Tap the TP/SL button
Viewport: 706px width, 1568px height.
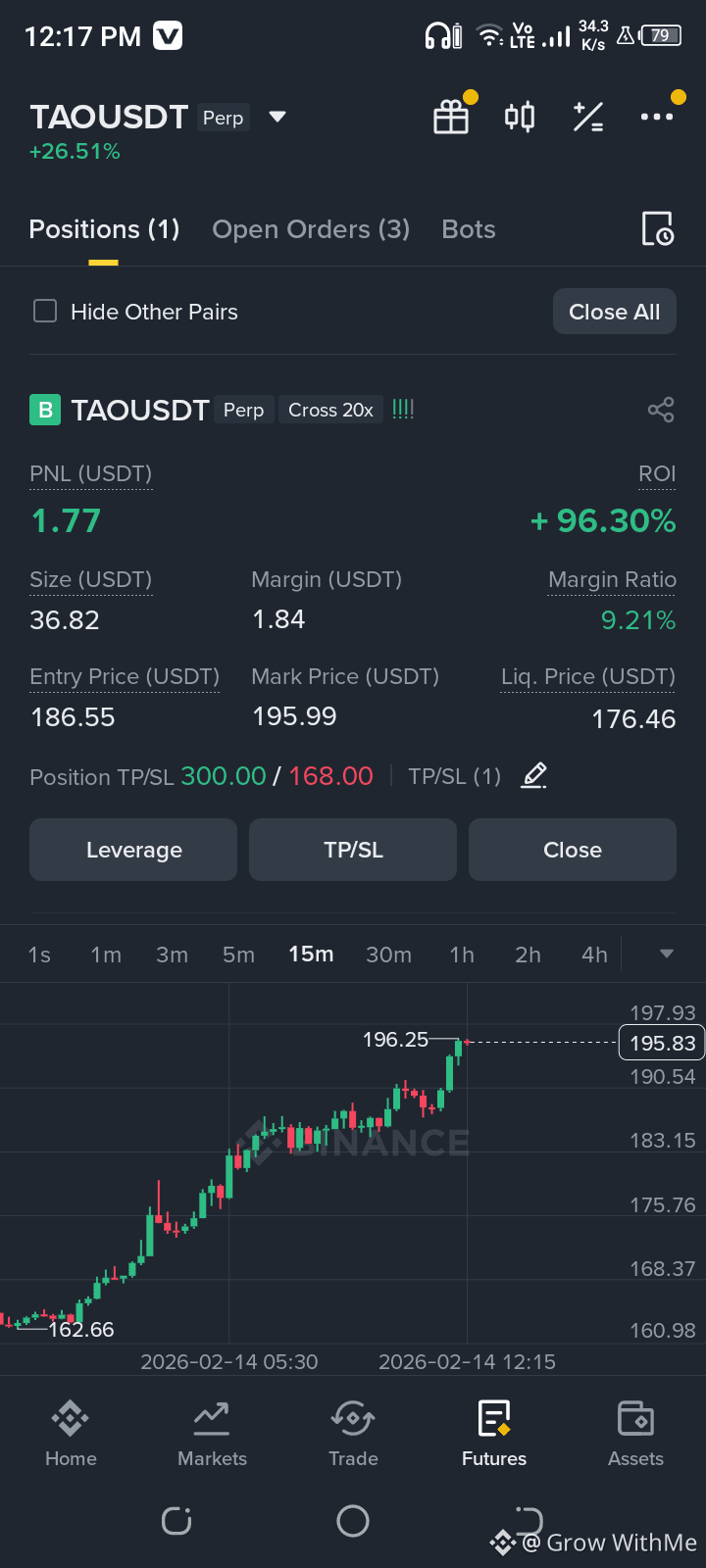pyautogui.click(x=353, y=850)
